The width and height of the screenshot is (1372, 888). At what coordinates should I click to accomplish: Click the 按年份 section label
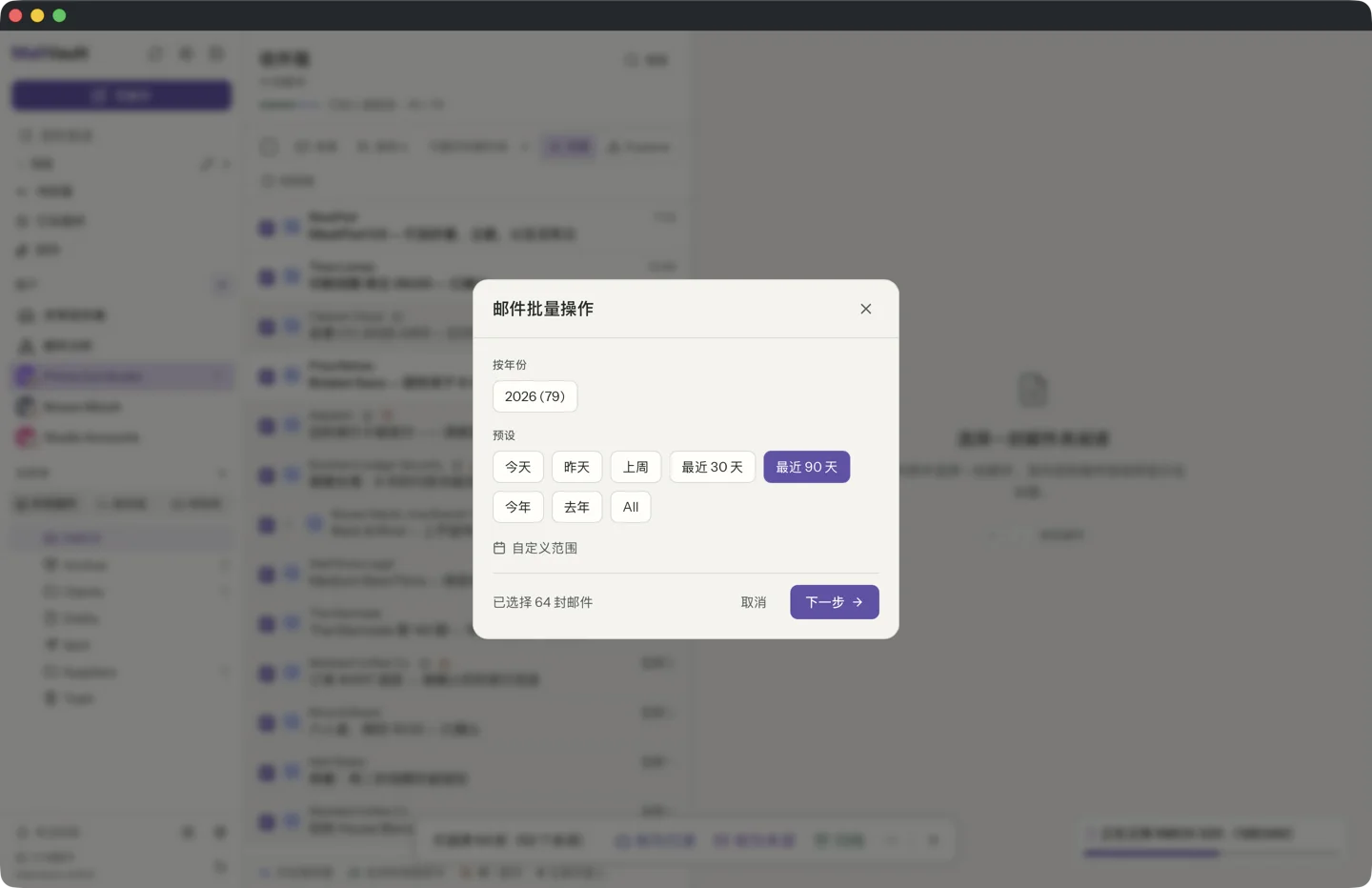[x=510, y=365]
